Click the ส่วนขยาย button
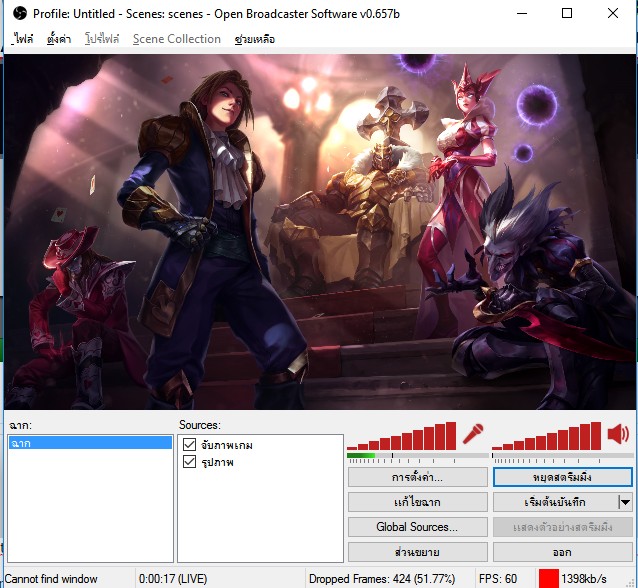 [x=417, y=552]
